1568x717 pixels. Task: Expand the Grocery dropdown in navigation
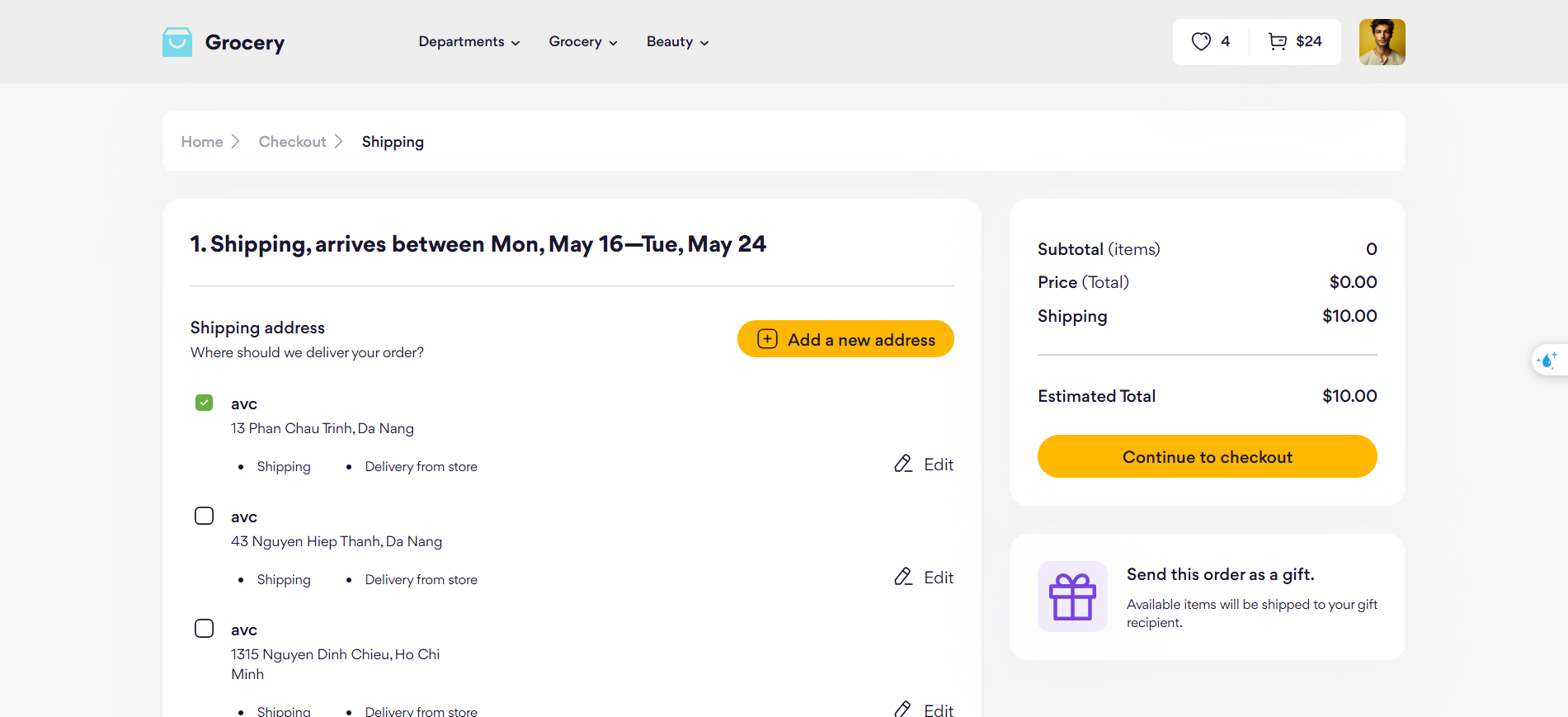[583, 42]
